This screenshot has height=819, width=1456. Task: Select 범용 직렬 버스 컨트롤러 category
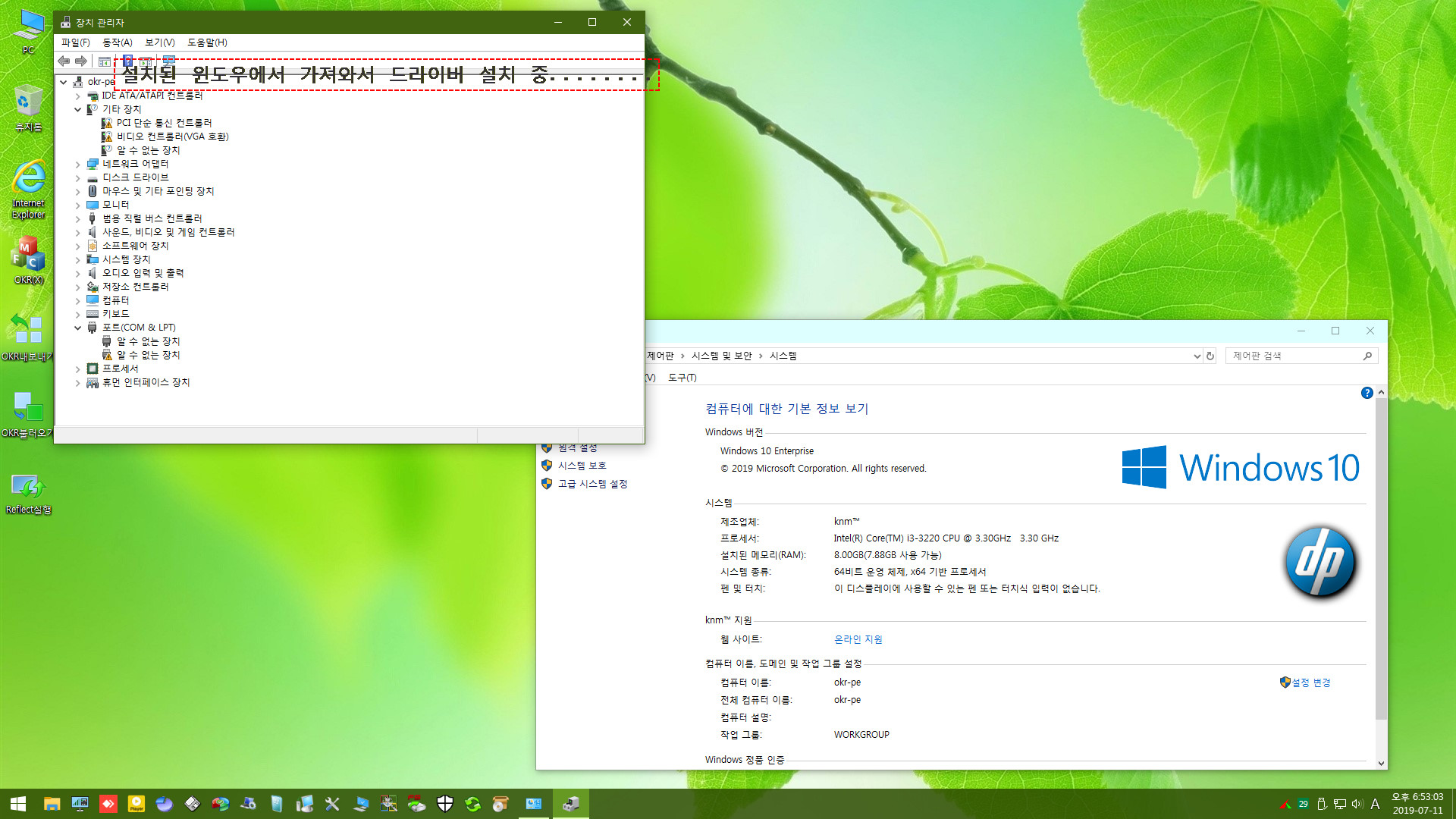[x=152, y=218]
